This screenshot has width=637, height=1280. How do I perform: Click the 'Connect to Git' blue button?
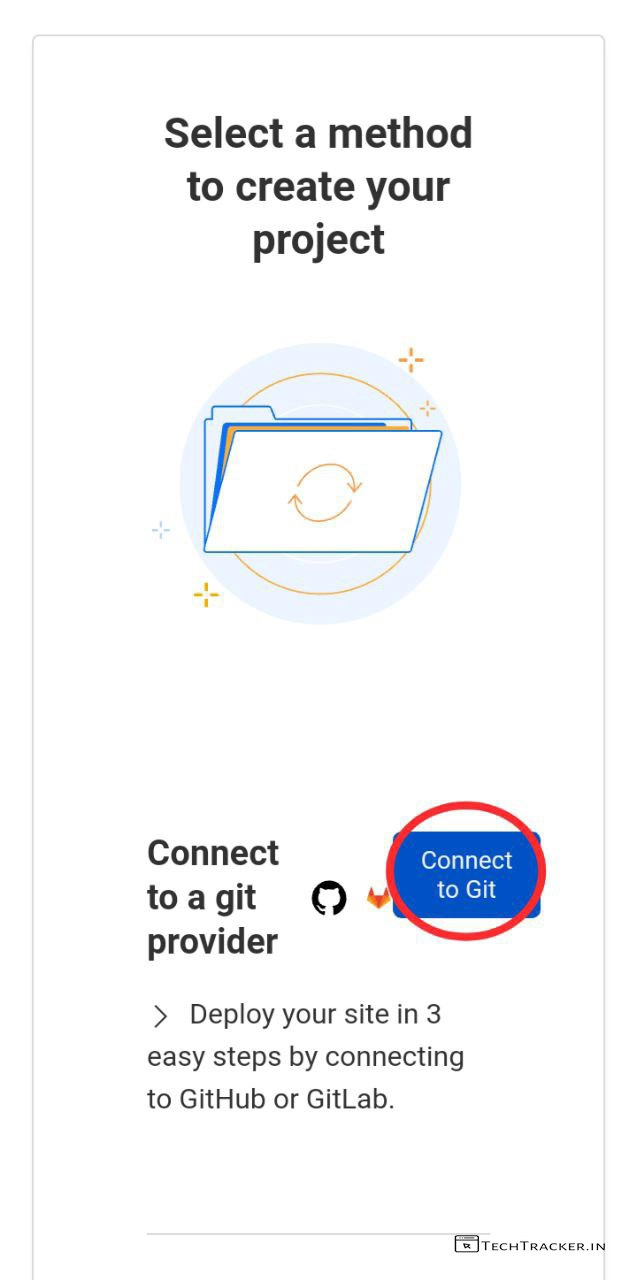pos(466,875)
